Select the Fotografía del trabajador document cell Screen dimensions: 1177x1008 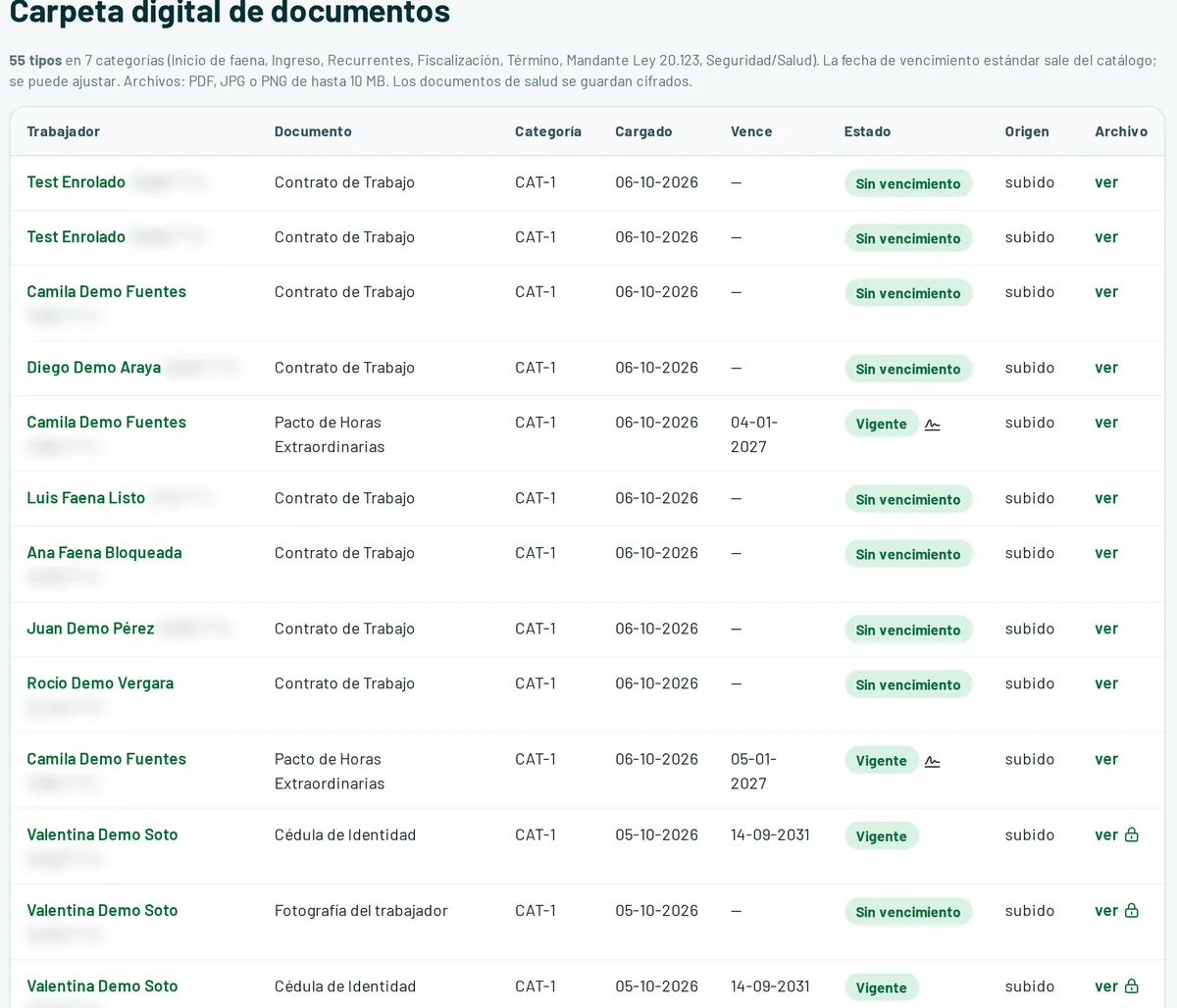[361, 911]
